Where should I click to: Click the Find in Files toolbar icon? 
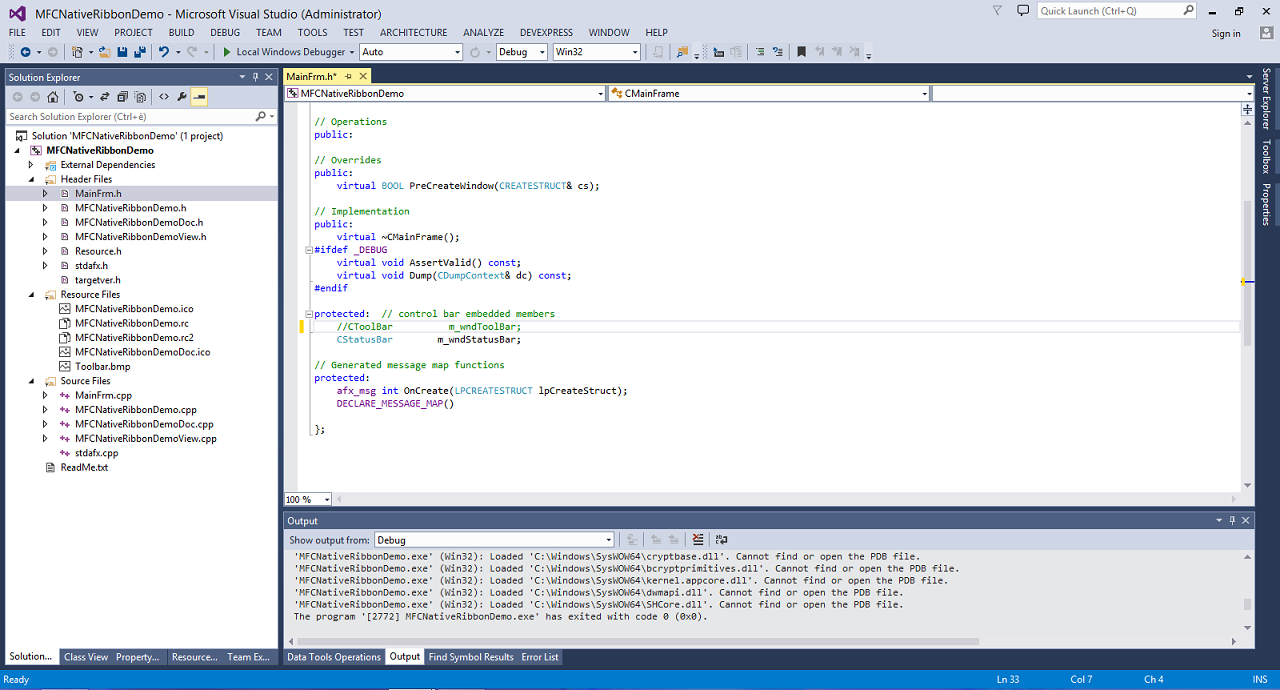click(x=683, y=52)
